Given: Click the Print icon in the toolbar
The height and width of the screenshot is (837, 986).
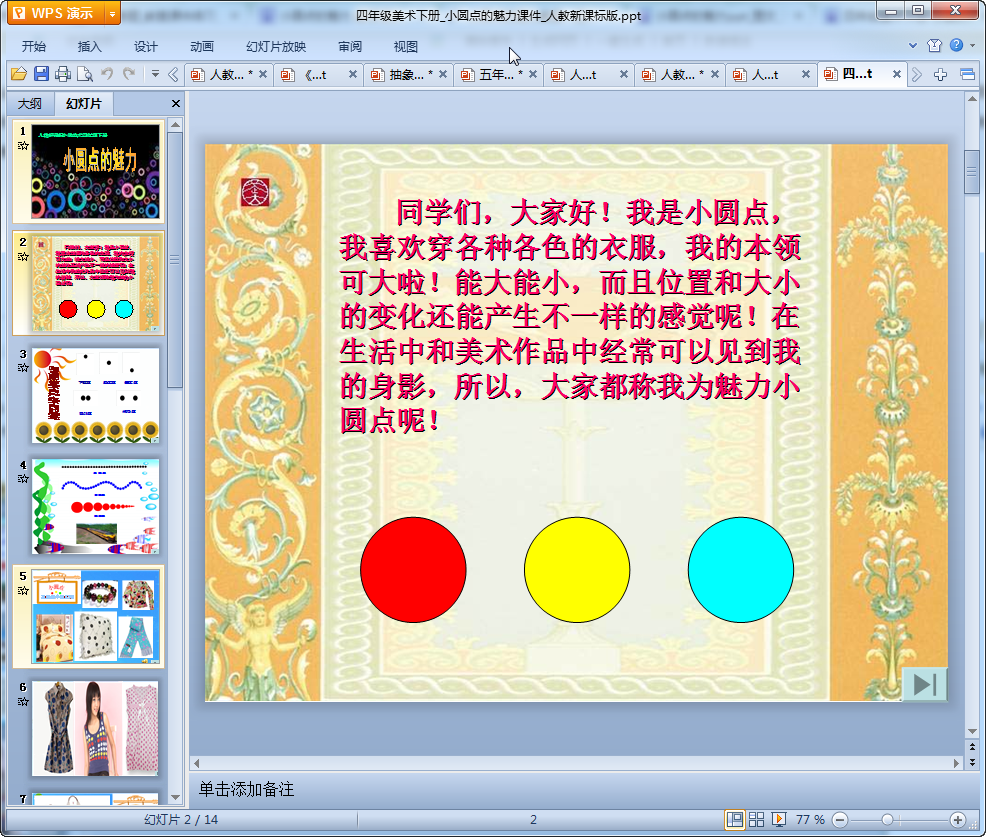Looking at the screenshot, I should pos(63,74).
